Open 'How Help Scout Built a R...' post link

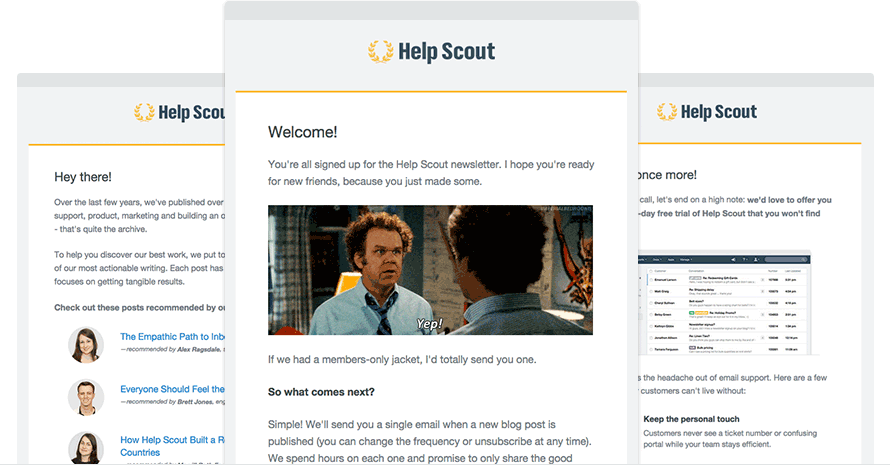[173, 446]
